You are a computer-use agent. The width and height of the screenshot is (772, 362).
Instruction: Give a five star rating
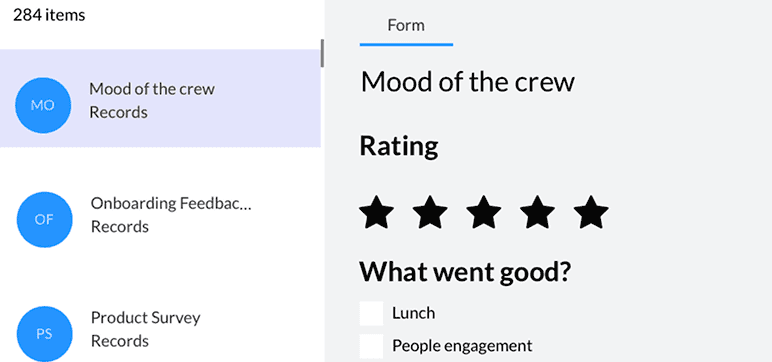click(591, 212)
